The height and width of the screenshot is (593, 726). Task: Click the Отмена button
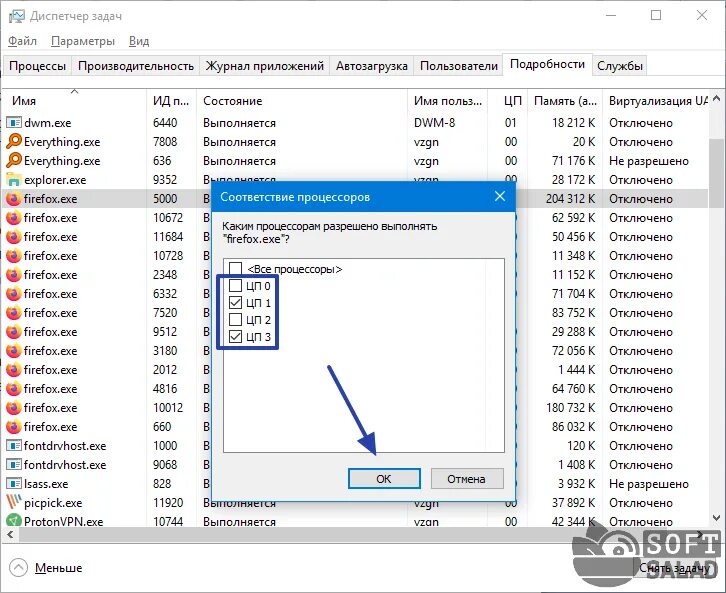coord(467,479)
